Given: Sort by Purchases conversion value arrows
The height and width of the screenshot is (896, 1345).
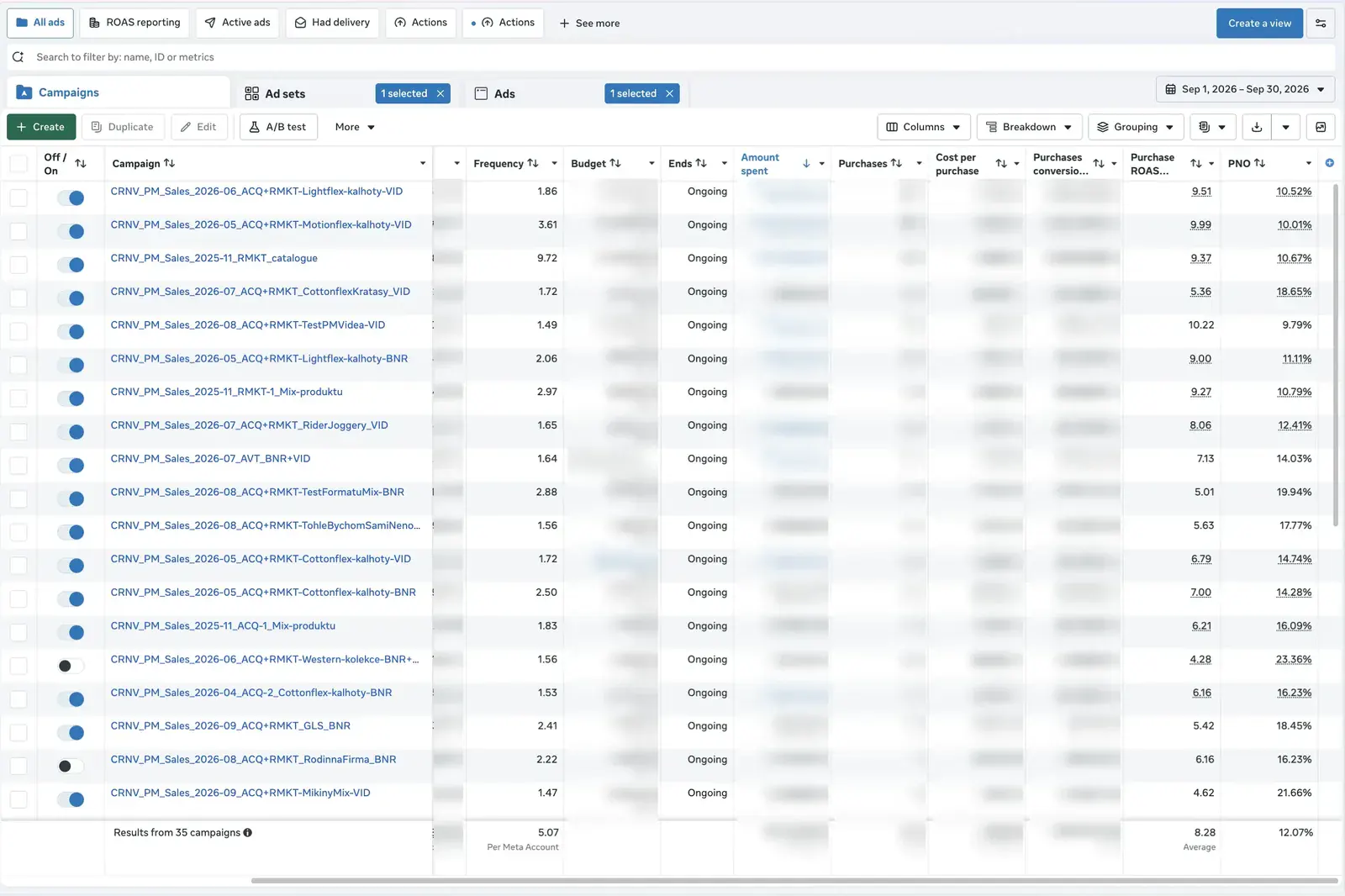Looking at the screenshot, I should pyautogui.click(x=1099, y=164).
